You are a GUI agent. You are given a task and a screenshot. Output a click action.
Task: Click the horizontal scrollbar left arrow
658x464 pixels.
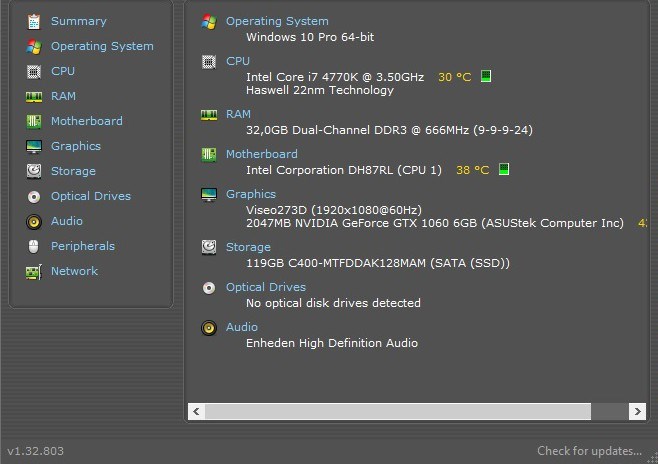point(197,411)
